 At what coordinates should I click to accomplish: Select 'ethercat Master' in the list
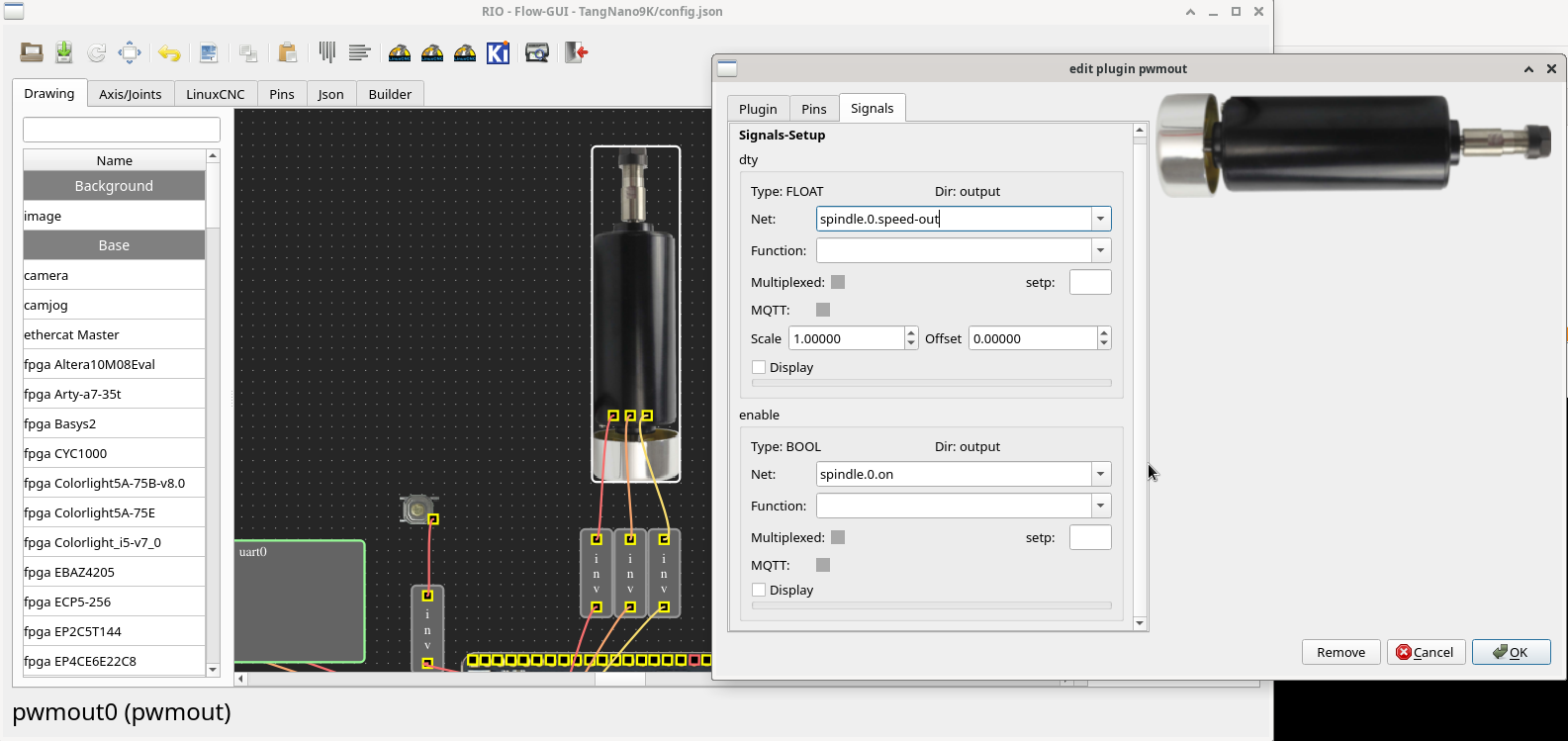click(x=114, y=334)
